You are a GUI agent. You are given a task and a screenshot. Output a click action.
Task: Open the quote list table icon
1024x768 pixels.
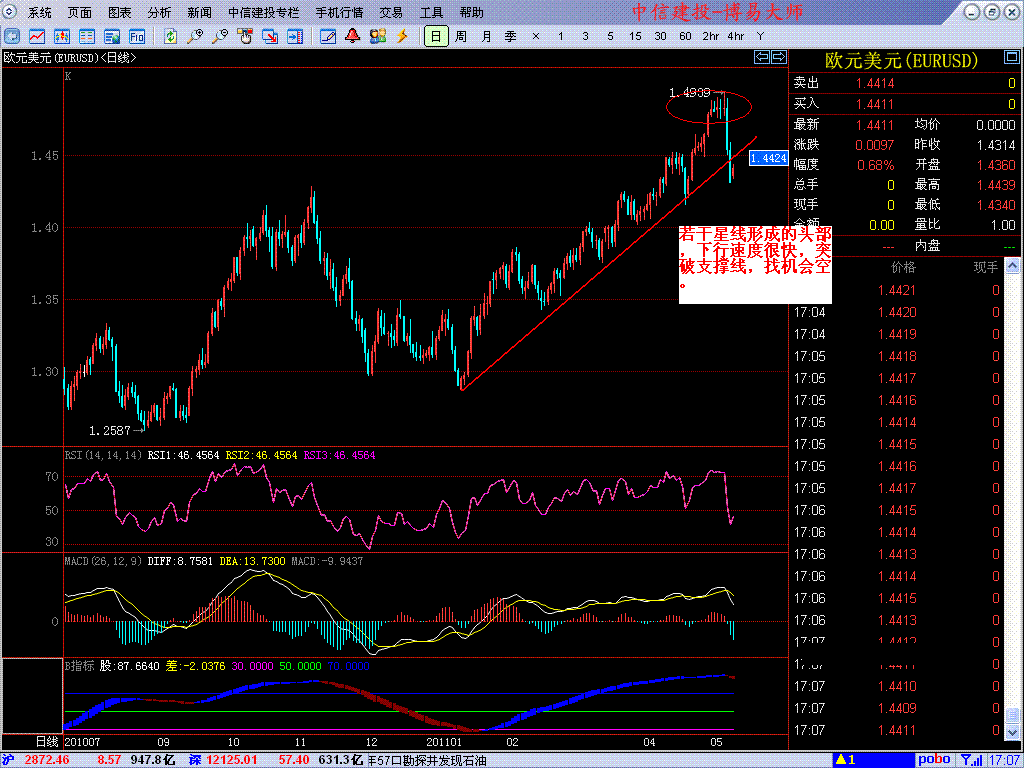[87, 37]
